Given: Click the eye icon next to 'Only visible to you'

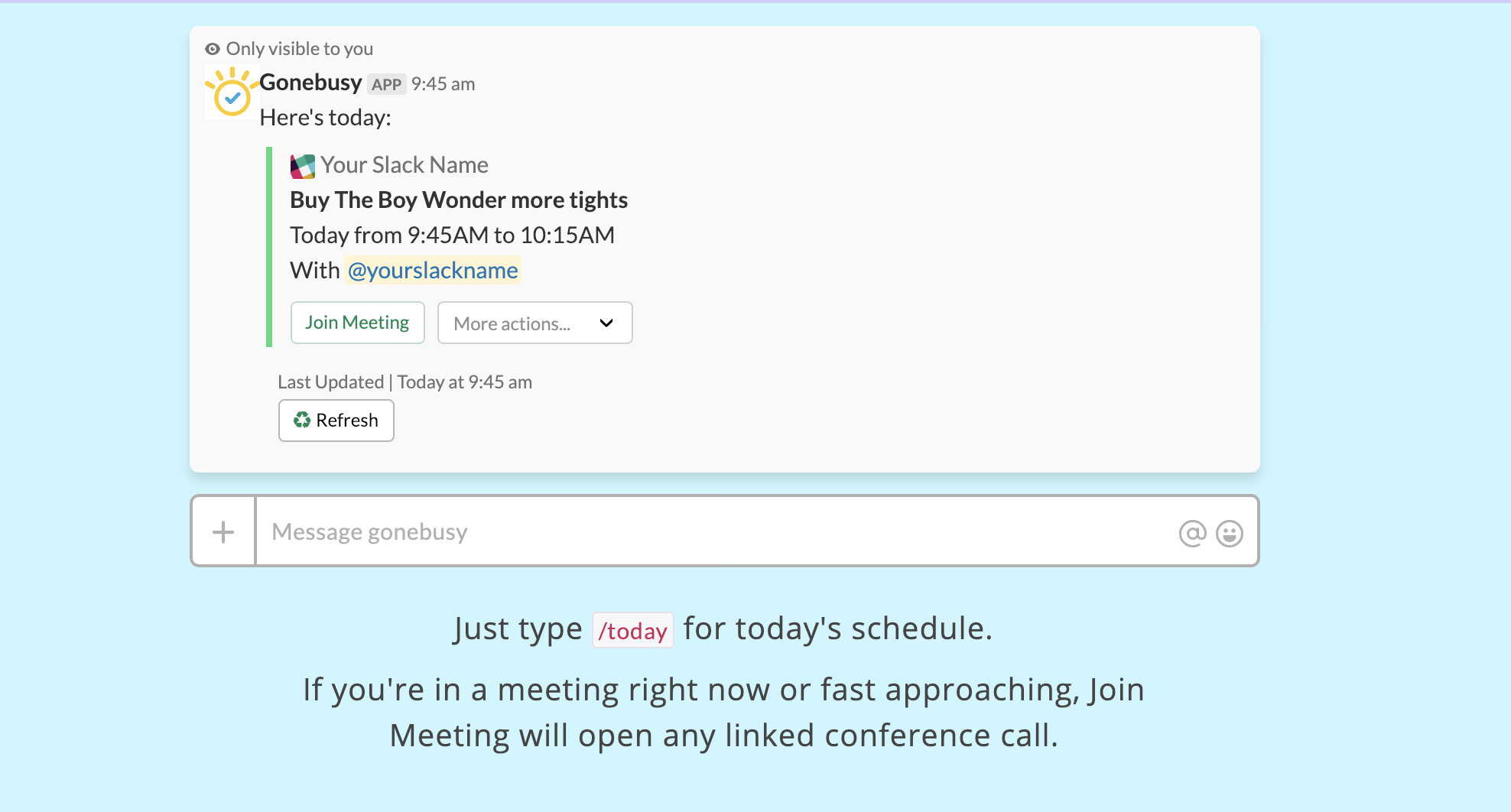Looking at the screenshot, I should [x=212, y=48].
